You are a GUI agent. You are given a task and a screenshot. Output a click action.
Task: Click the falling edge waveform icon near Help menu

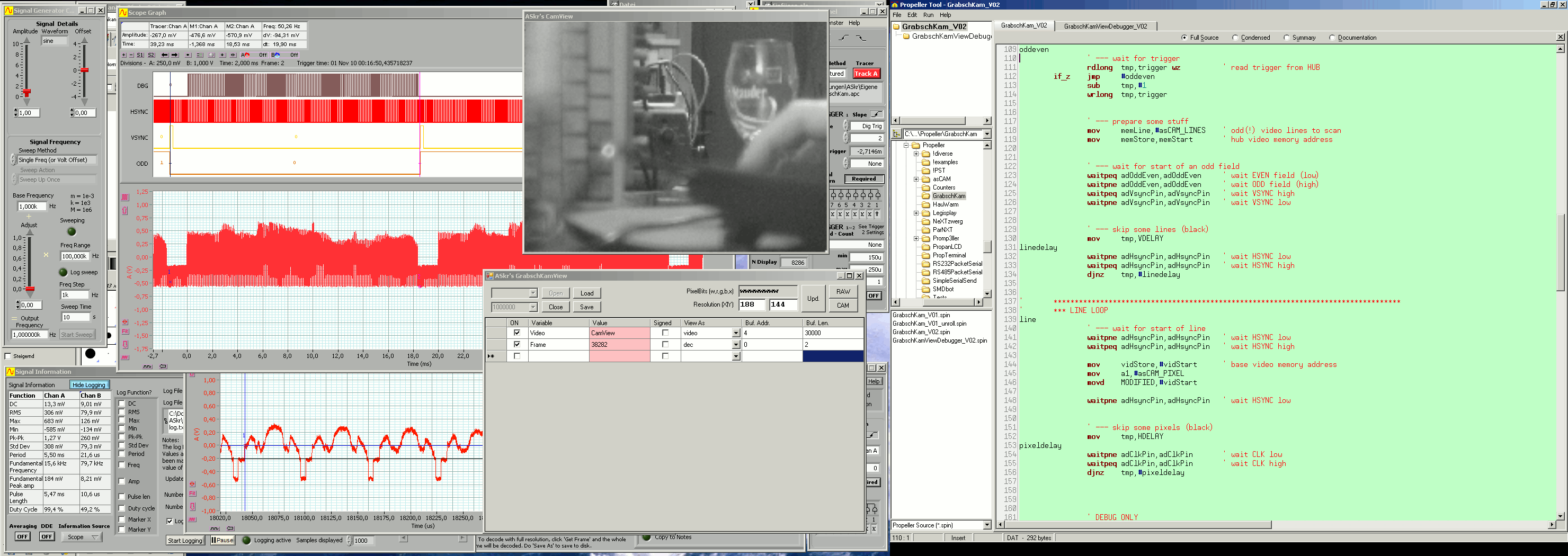(x=861, y=38)
